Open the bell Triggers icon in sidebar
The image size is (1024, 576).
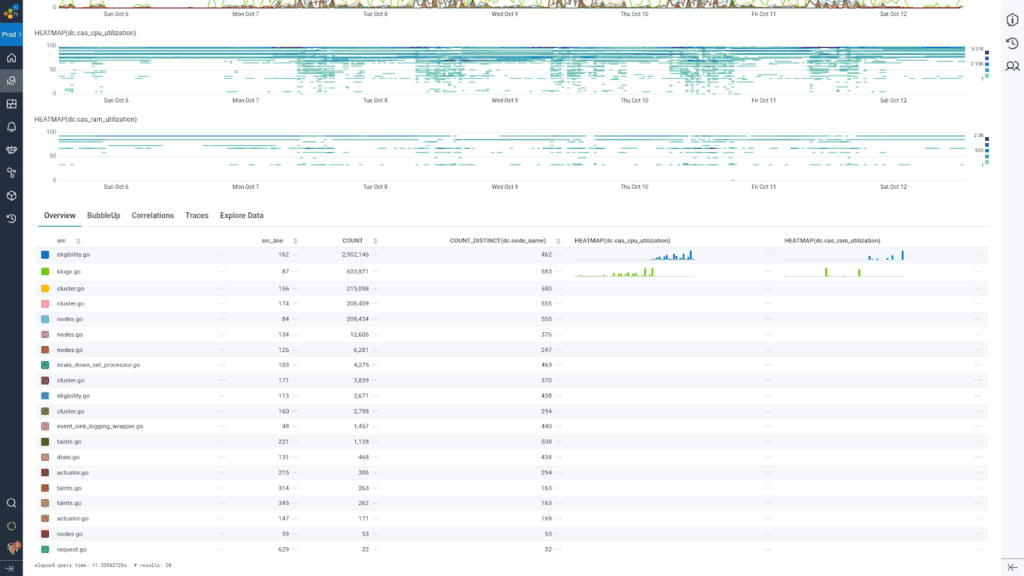11,127
